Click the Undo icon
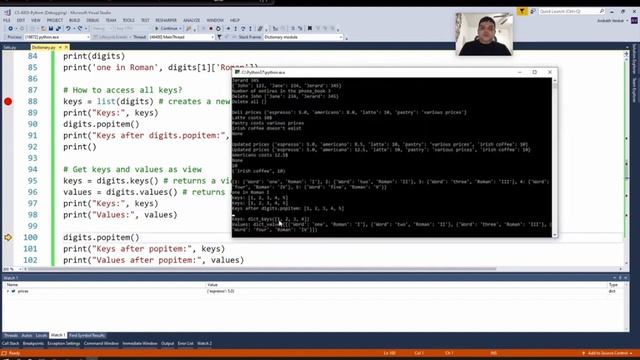Viewport: 640px width, 360px height. pos(68,29)
